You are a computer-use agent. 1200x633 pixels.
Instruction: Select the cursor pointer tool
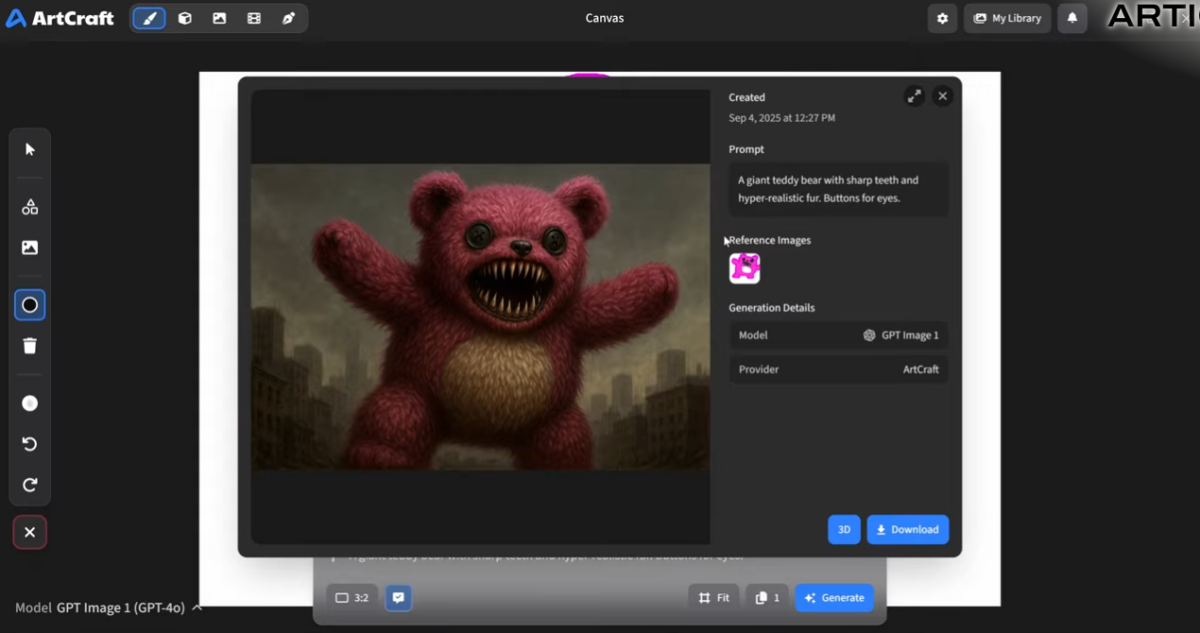30,149
